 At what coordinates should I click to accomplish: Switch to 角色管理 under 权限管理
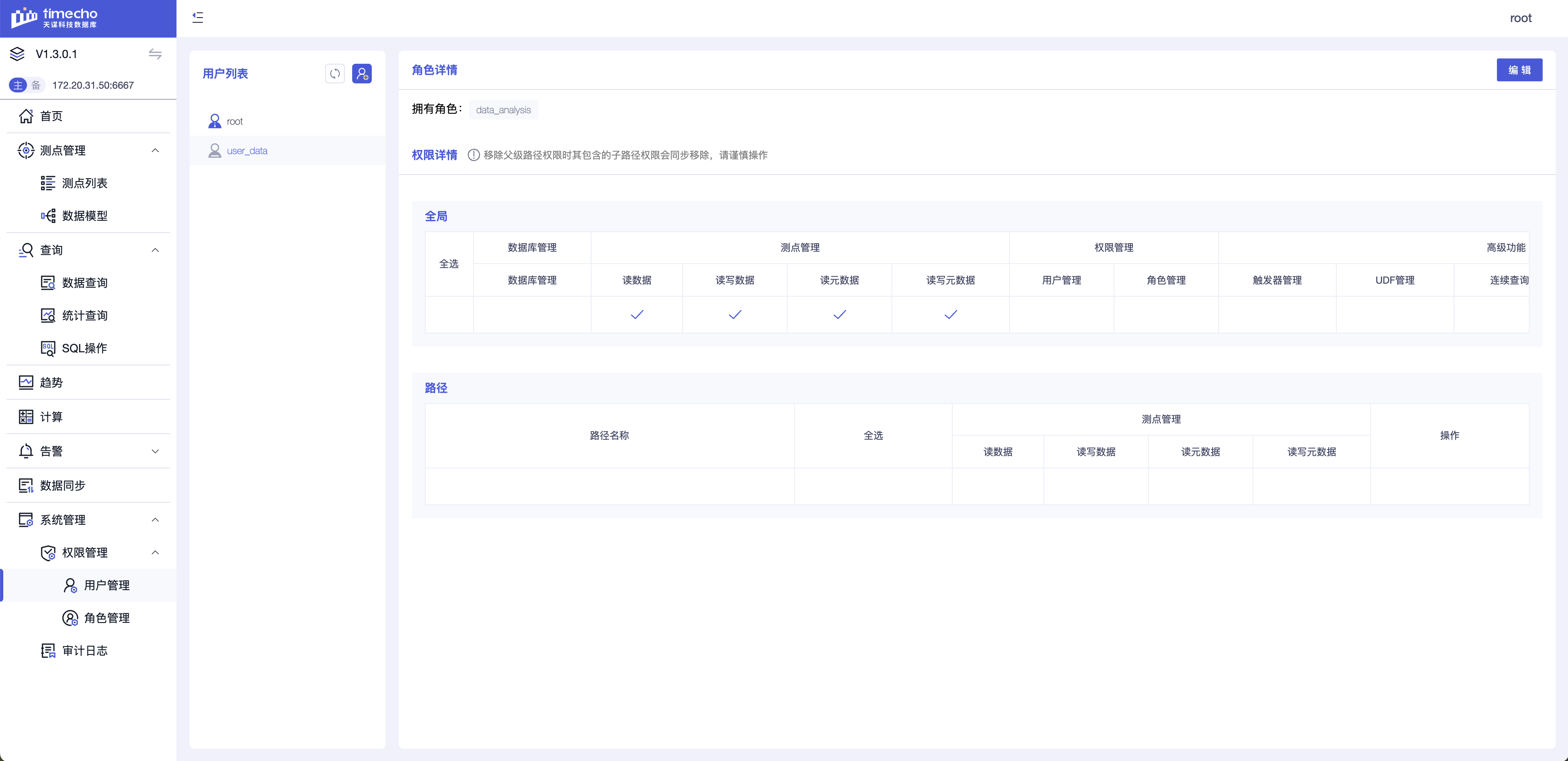(x=107, y=618)
